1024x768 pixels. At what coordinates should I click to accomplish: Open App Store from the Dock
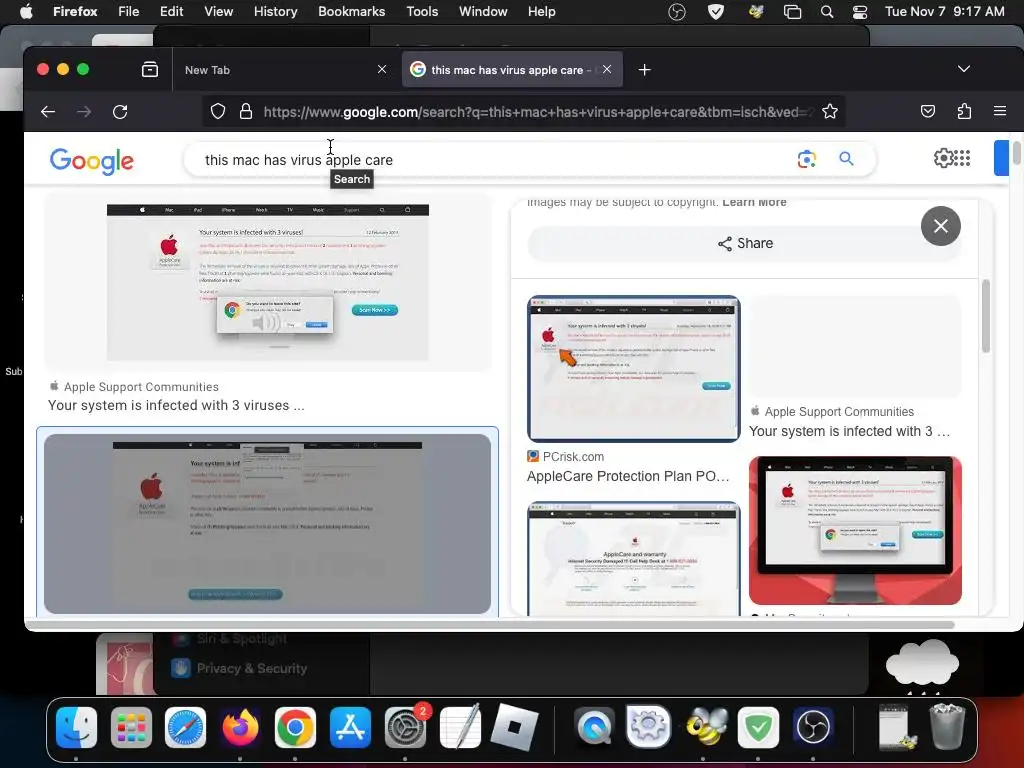pyautogui.click(x=350, y=727)
